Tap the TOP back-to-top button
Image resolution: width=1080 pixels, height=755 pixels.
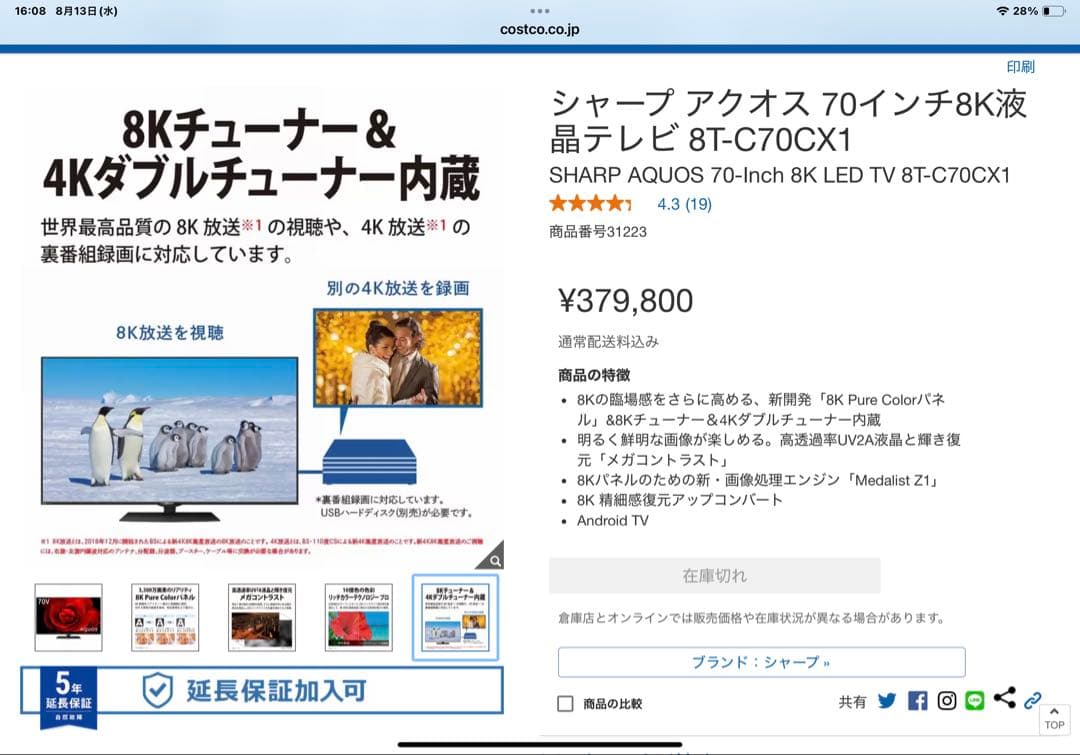point(1055,719)
